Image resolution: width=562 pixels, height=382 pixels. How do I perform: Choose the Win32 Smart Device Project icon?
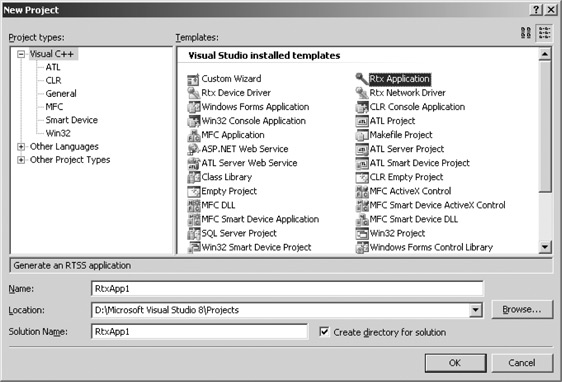193,247
